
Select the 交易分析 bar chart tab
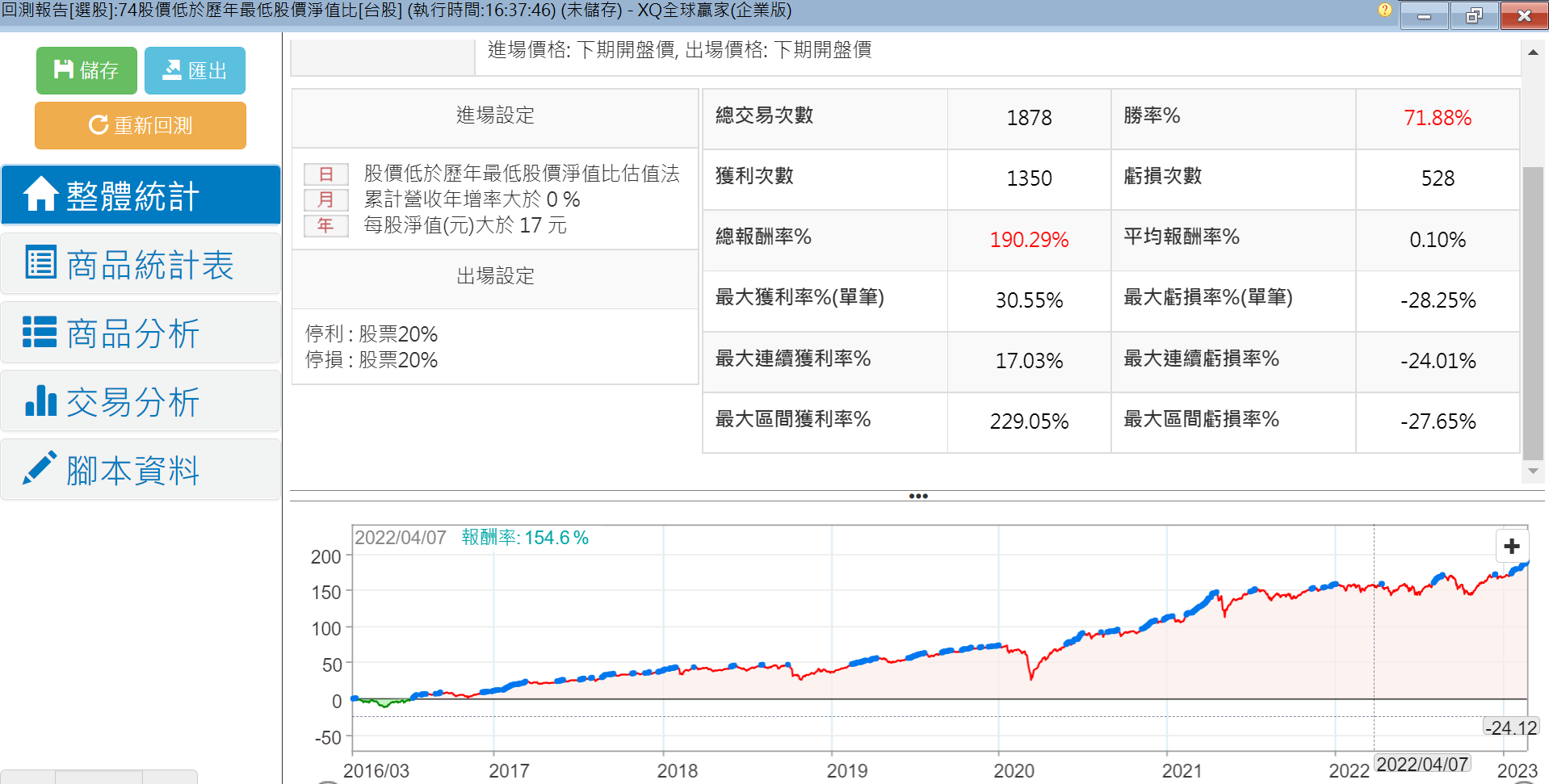pyautogui.click(x=141, y=401)
